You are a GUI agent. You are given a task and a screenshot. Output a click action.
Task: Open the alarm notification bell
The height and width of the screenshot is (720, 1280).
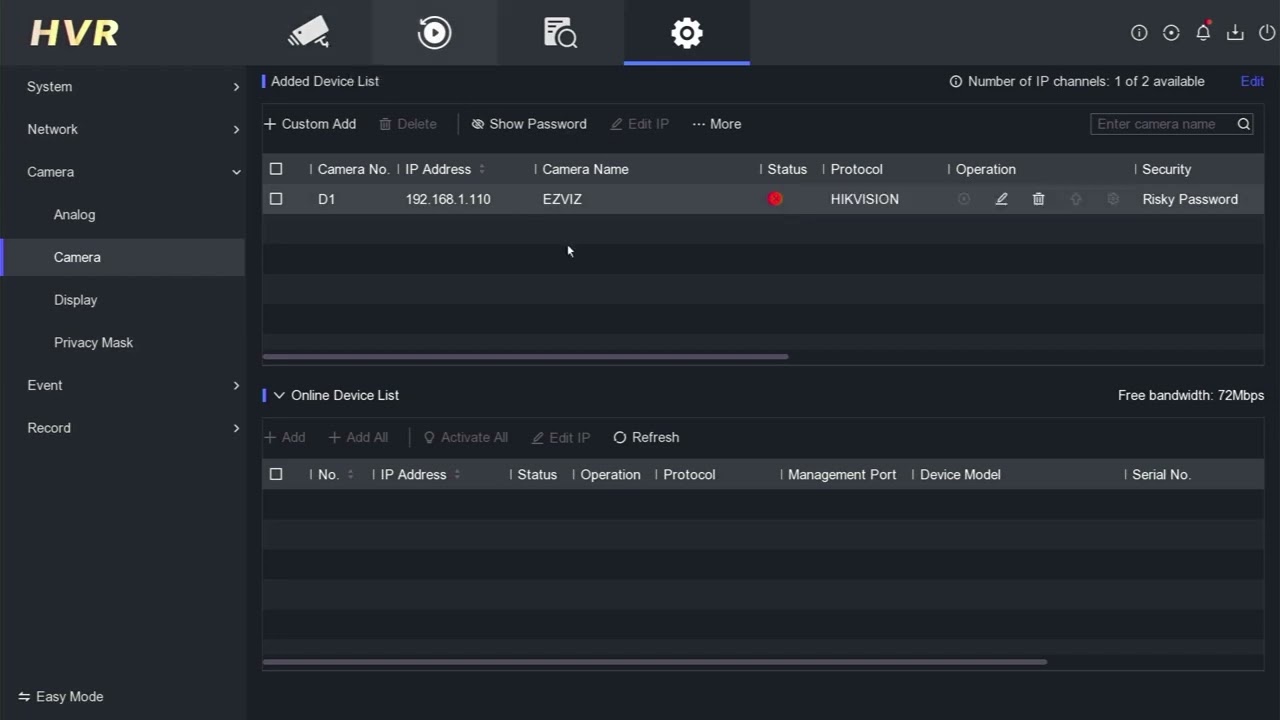(x=1203, y=32)
